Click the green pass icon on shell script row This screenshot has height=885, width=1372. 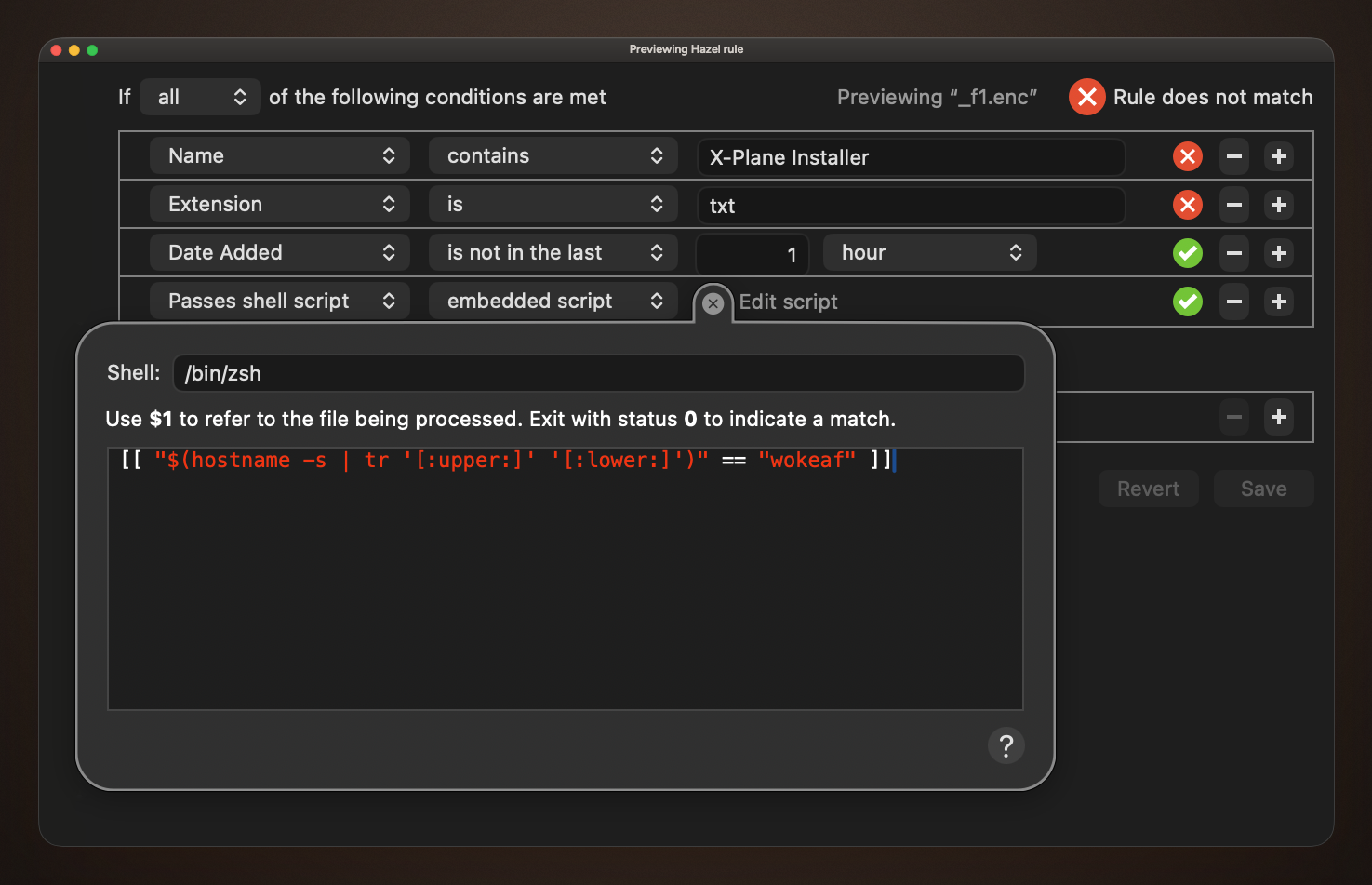tap(1188, 302)
